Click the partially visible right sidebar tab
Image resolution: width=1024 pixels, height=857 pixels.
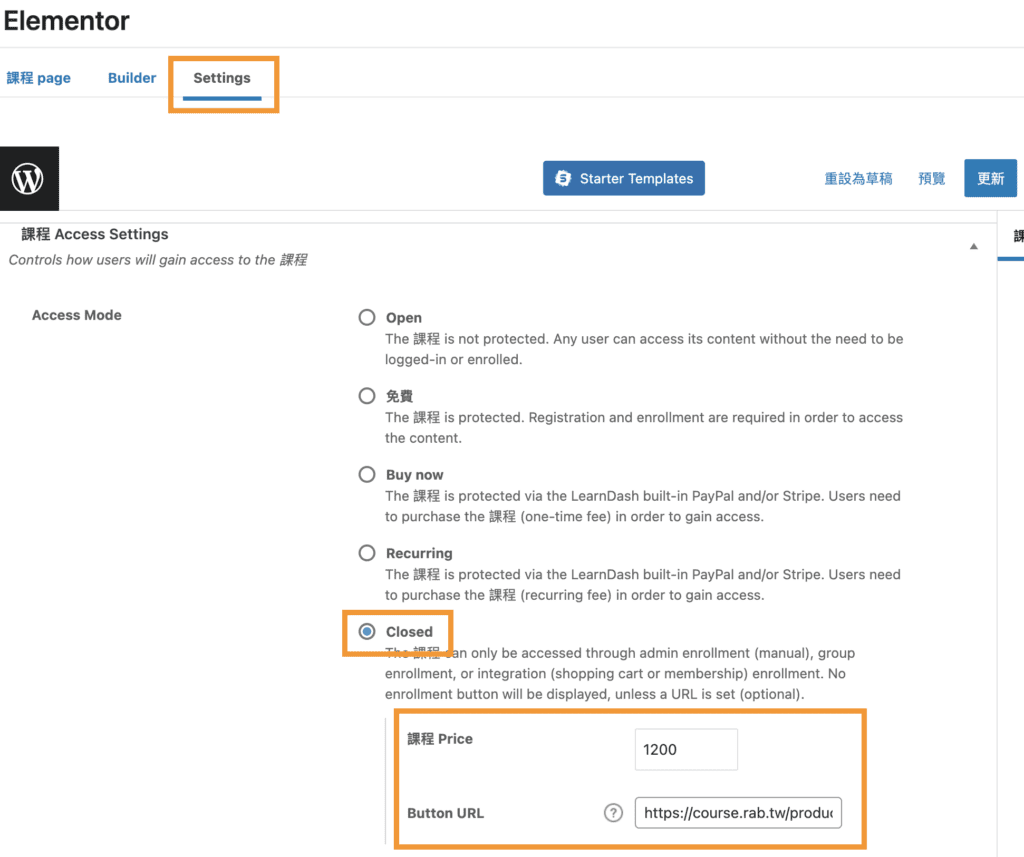point(1016,237)
